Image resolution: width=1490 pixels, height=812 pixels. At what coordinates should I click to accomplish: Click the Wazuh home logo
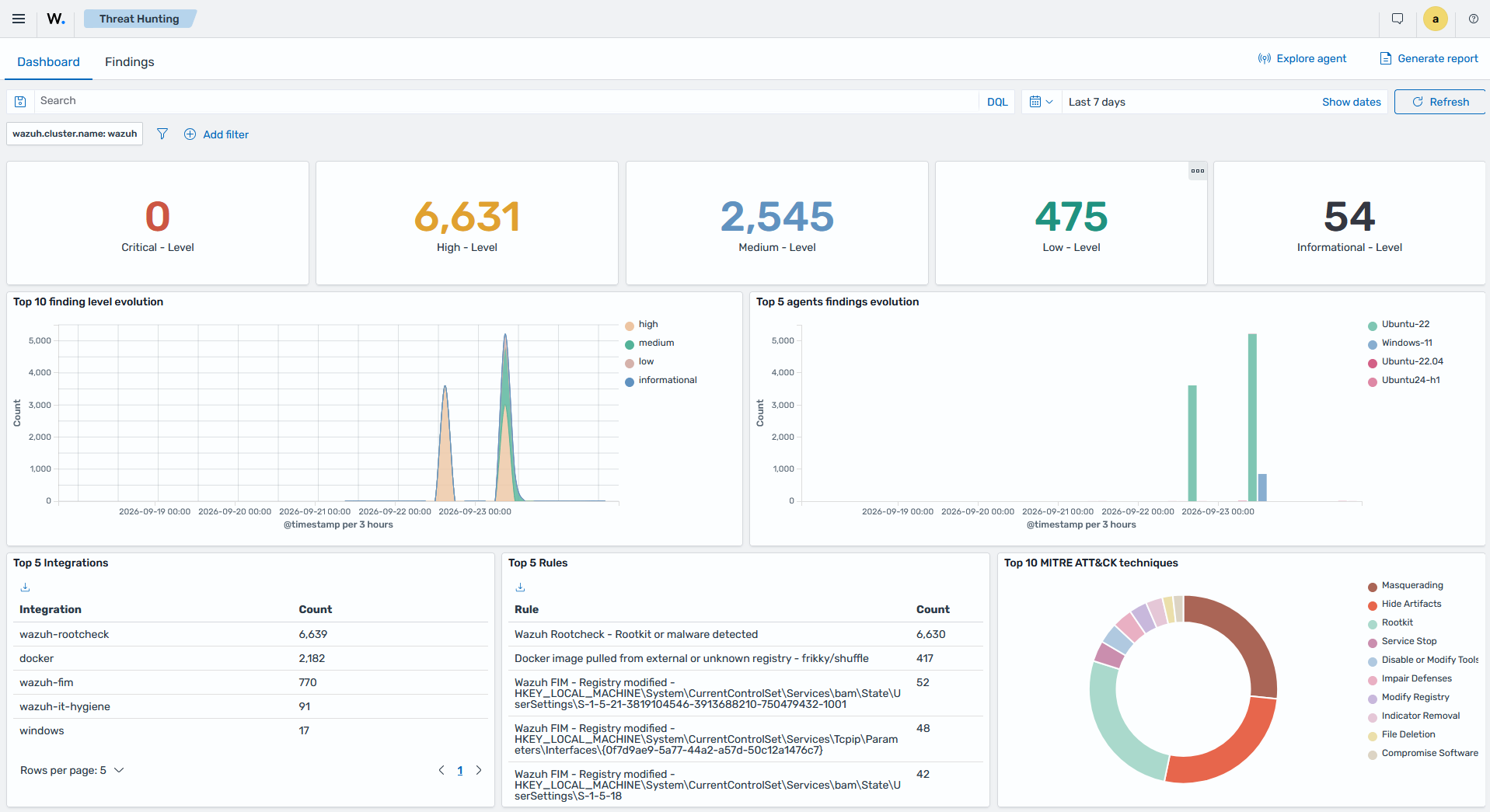click(56, 19)
